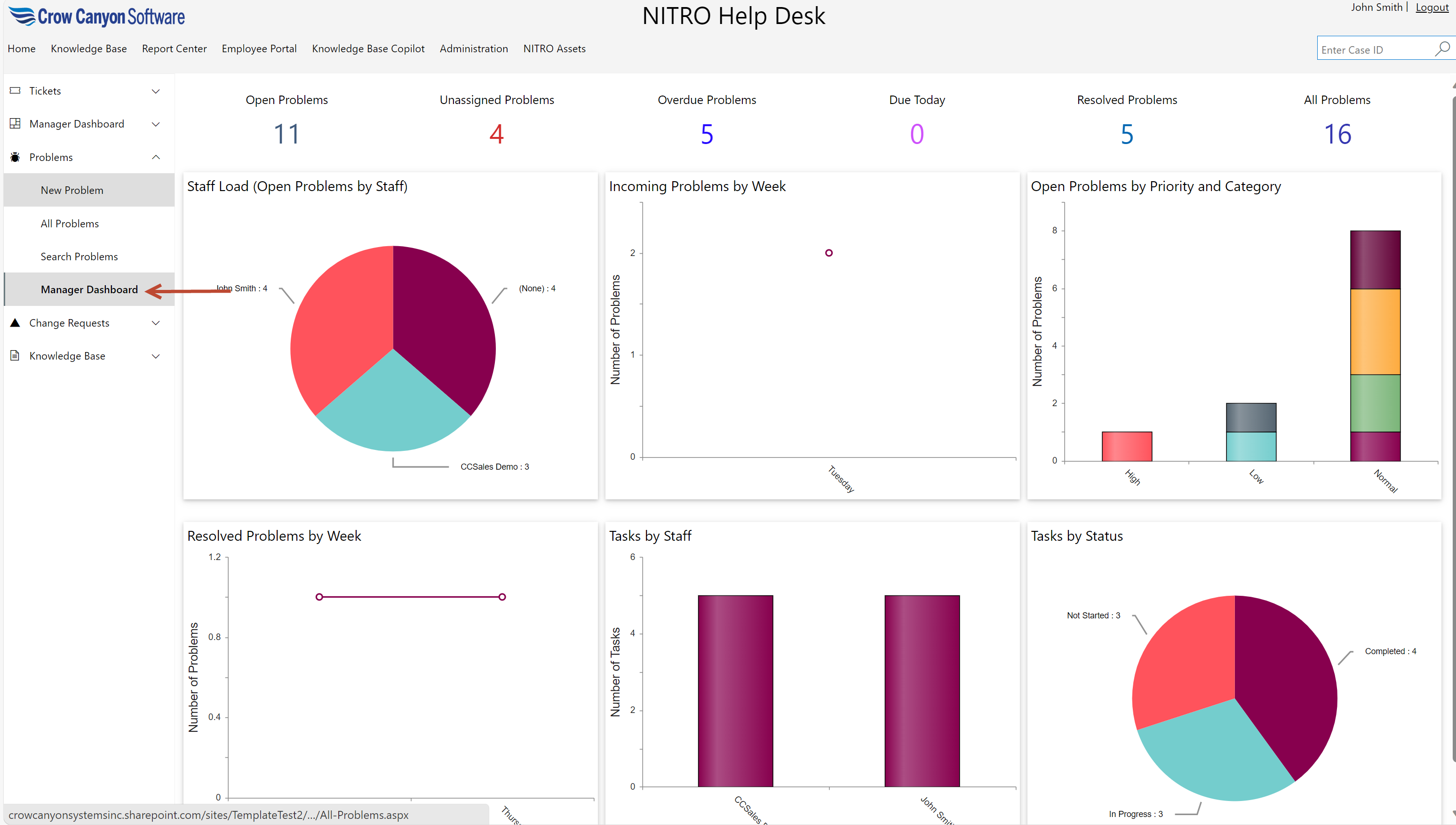Click the Change Requests triangle icon
This screenshot has width=1456, height=825.
[x=16, y=322]
